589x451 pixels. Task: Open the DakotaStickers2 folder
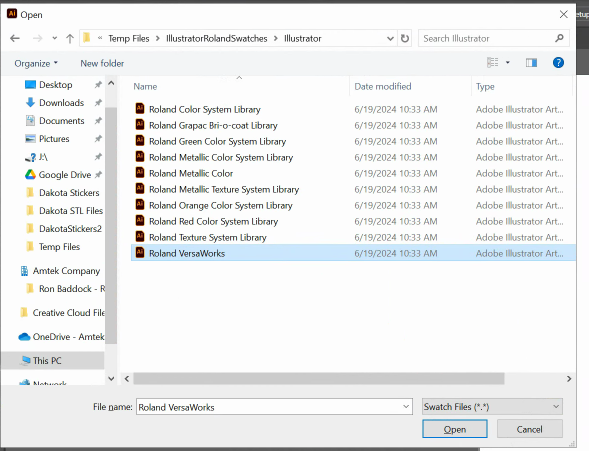pyautogui.click(x=70, y=229)
